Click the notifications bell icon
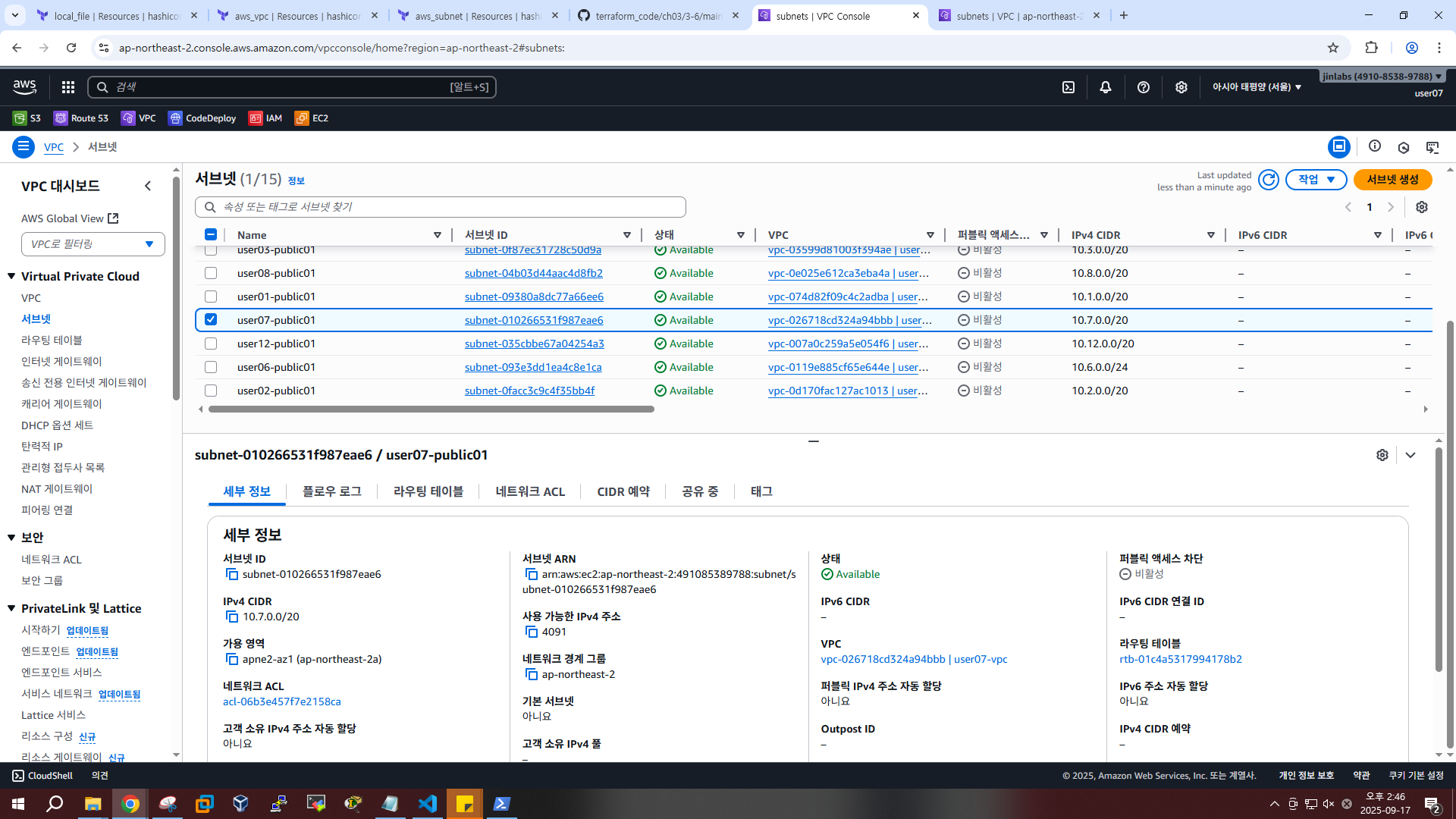This screenshot has width=1456, height=819. coord(1106,87)
